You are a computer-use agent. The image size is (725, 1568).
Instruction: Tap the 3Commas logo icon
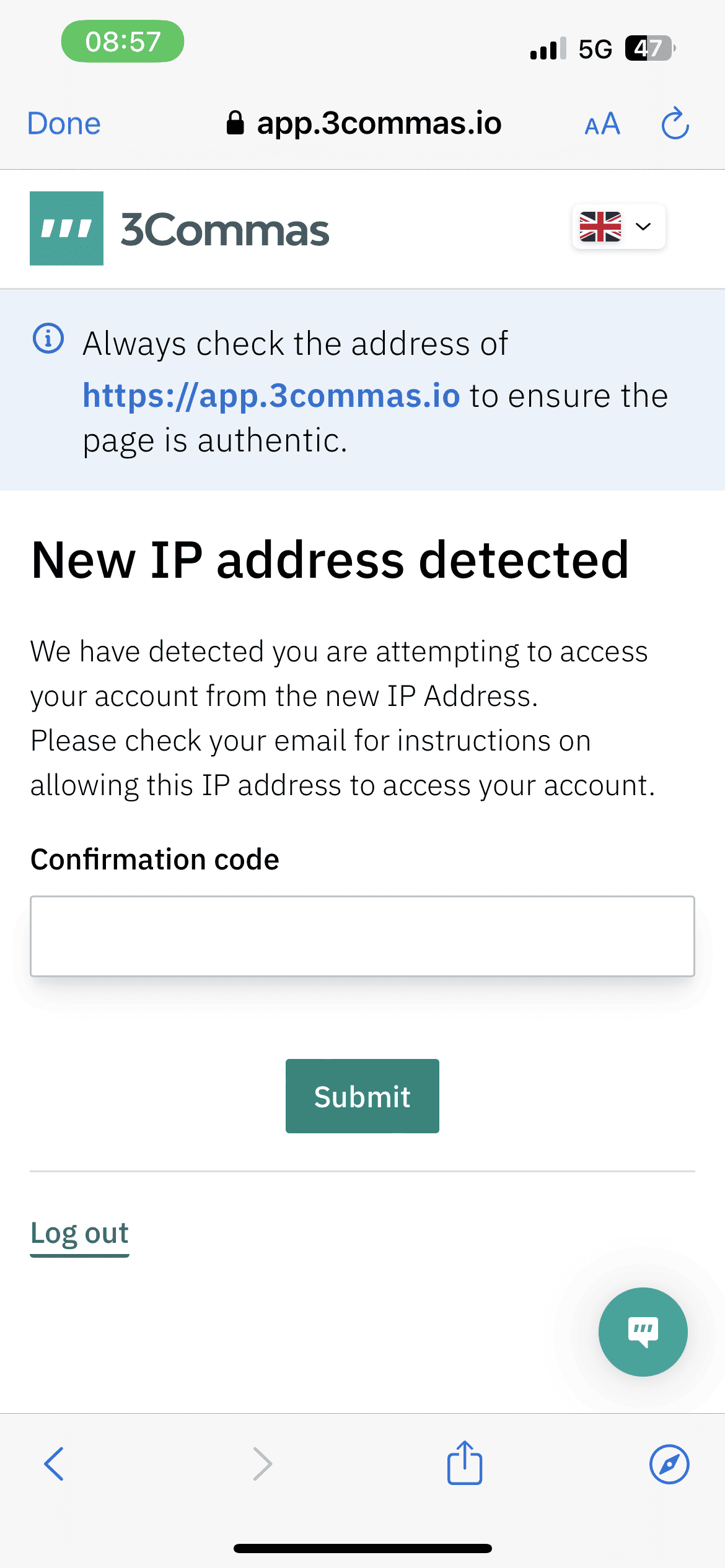66,228
